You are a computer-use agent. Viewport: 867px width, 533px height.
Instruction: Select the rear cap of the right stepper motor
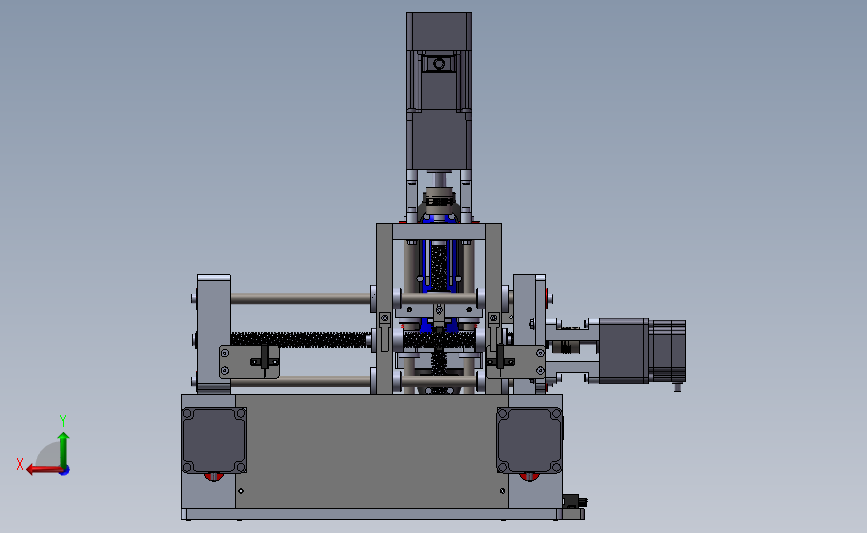[x=667, y=351]
